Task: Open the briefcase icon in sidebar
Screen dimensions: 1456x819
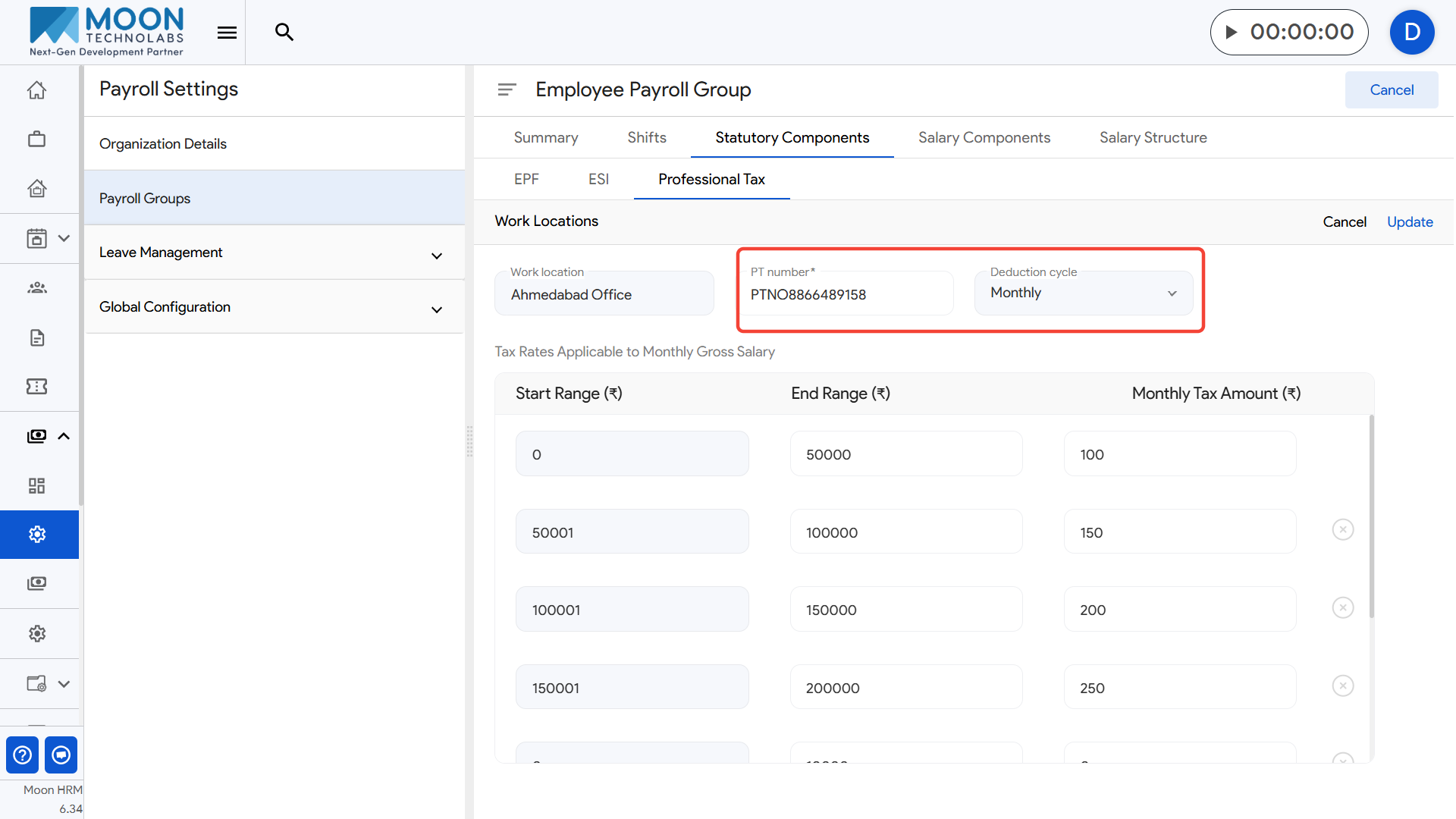Action: (x=36, y=140)
